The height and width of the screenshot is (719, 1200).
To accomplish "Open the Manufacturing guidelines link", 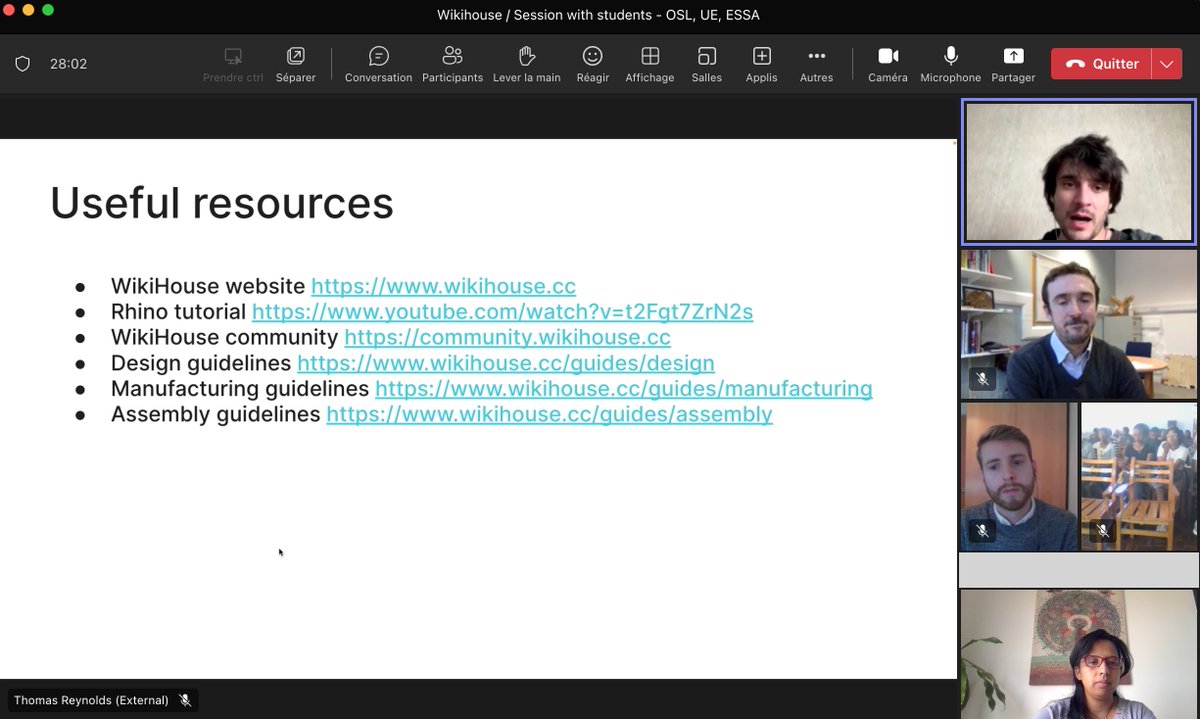I will (x=624, y=389).
